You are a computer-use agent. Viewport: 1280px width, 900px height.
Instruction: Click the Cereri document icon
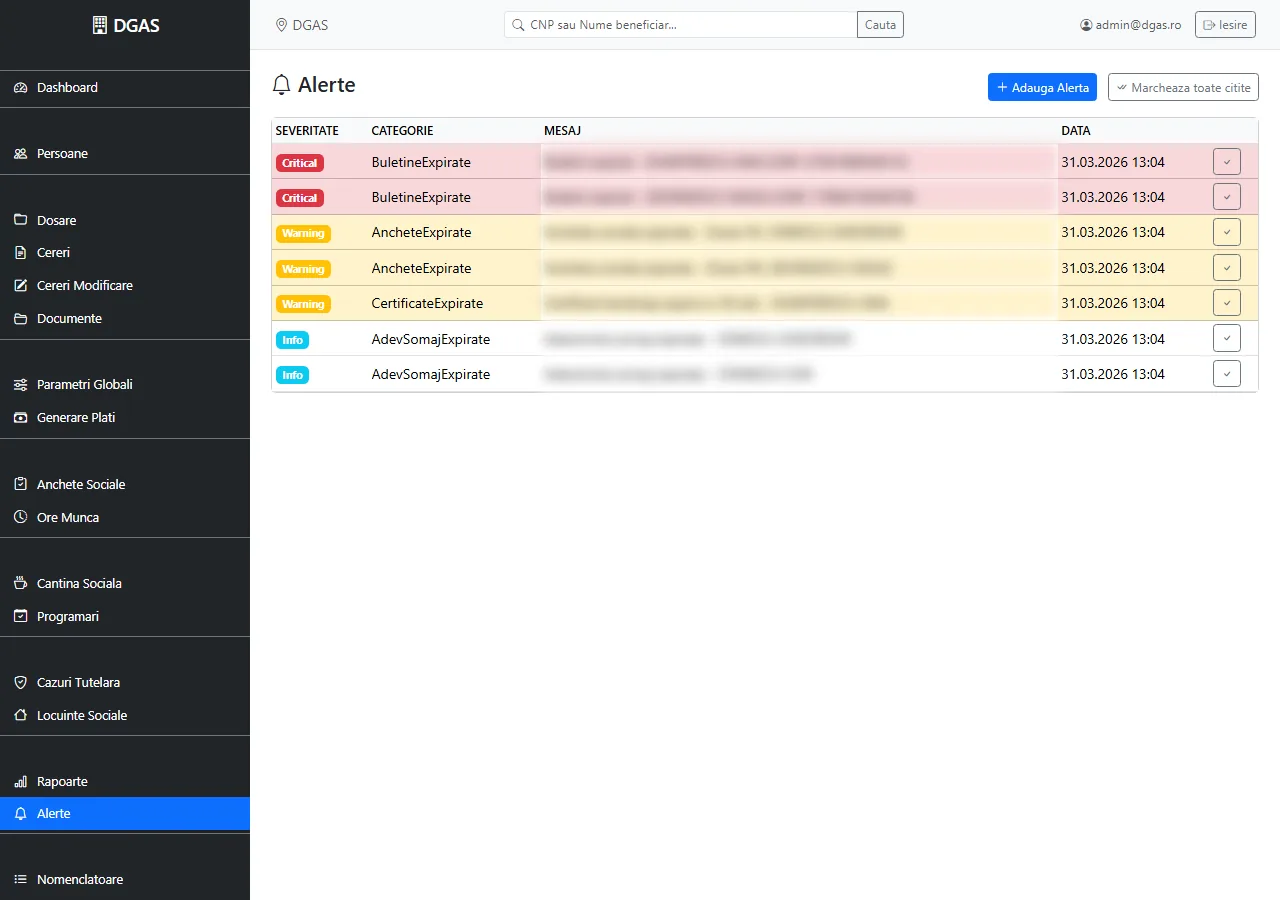click(x=20, y=253)
